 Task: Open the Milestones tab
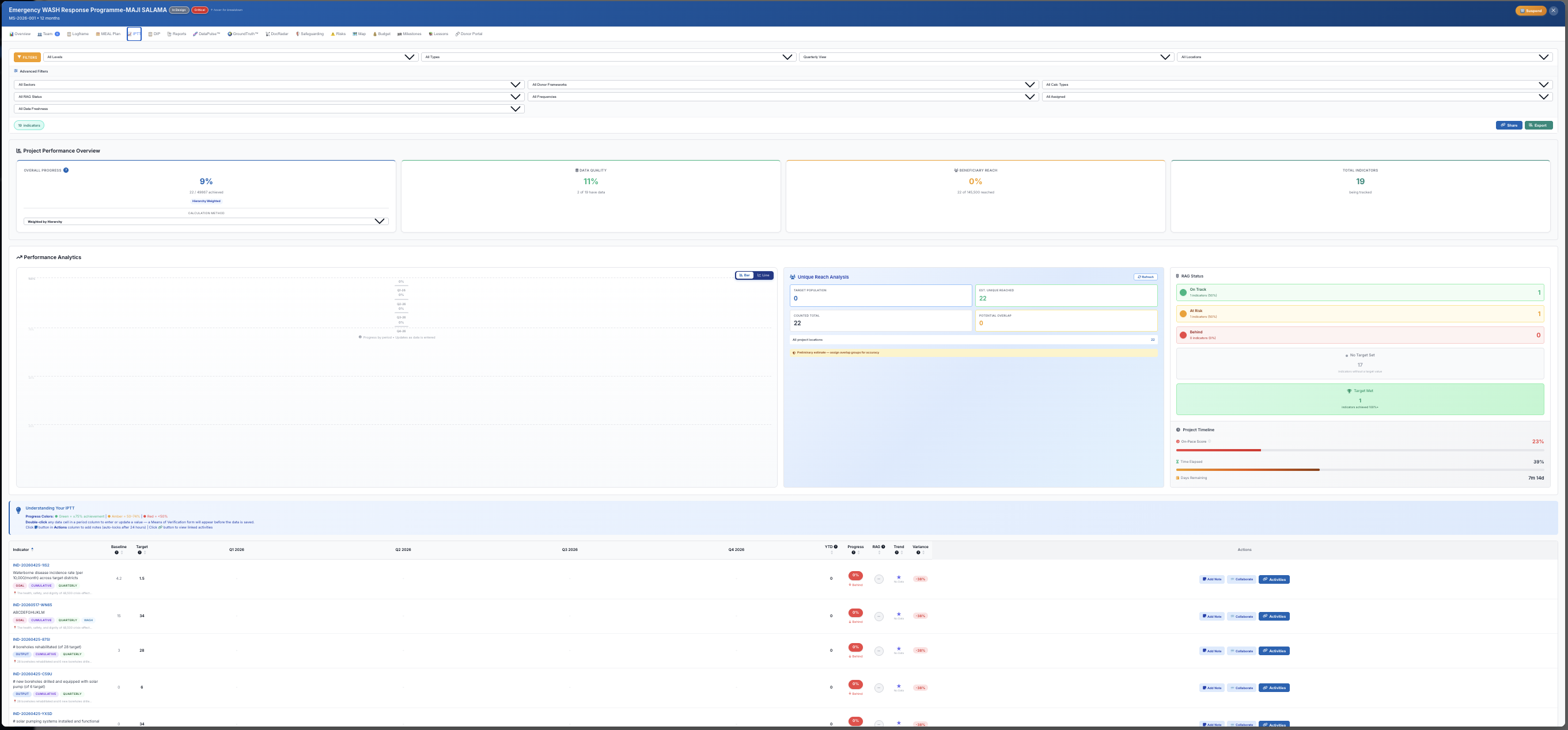click(410, 34)
